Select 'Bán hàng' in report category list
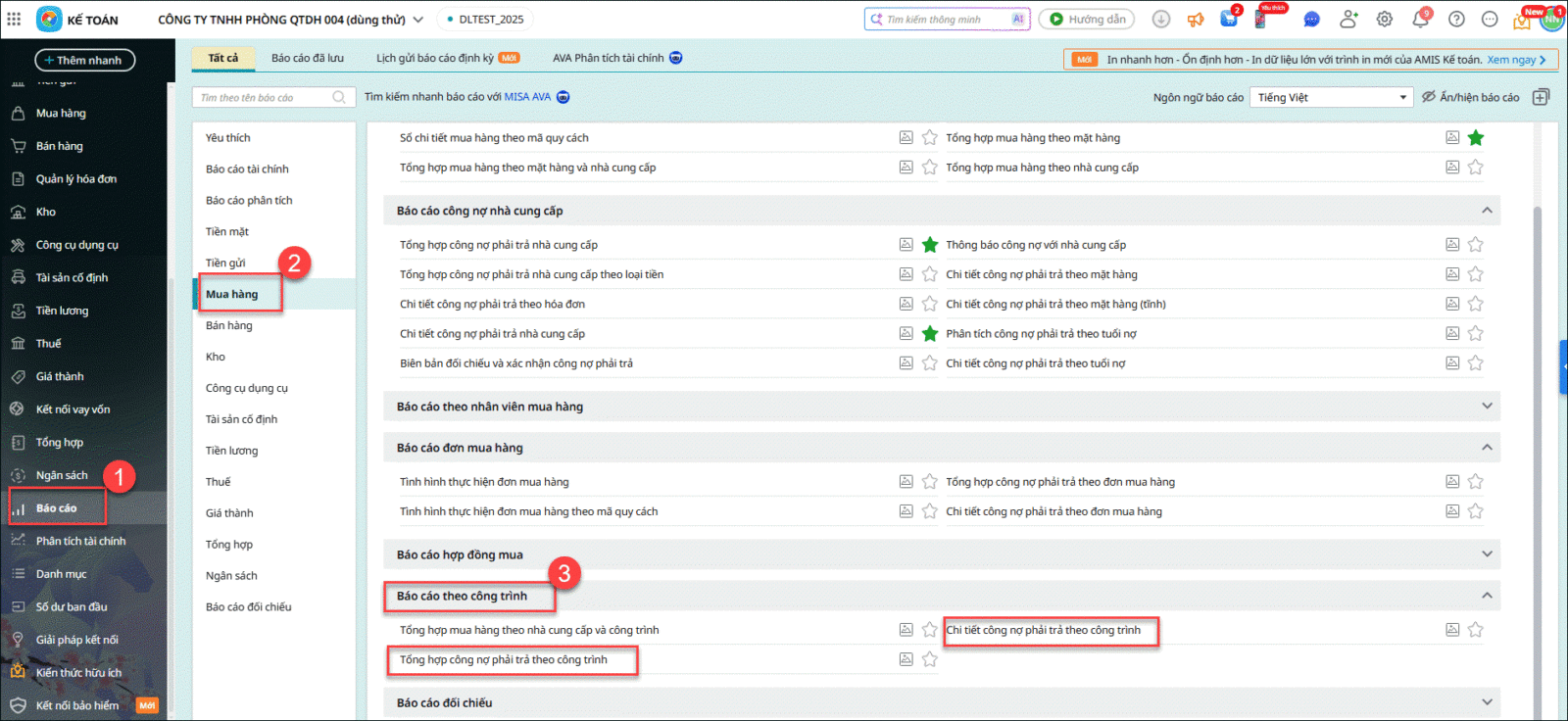Image resolution: width=1568 pixels, height=721 pixels. (x=229, y=325)
